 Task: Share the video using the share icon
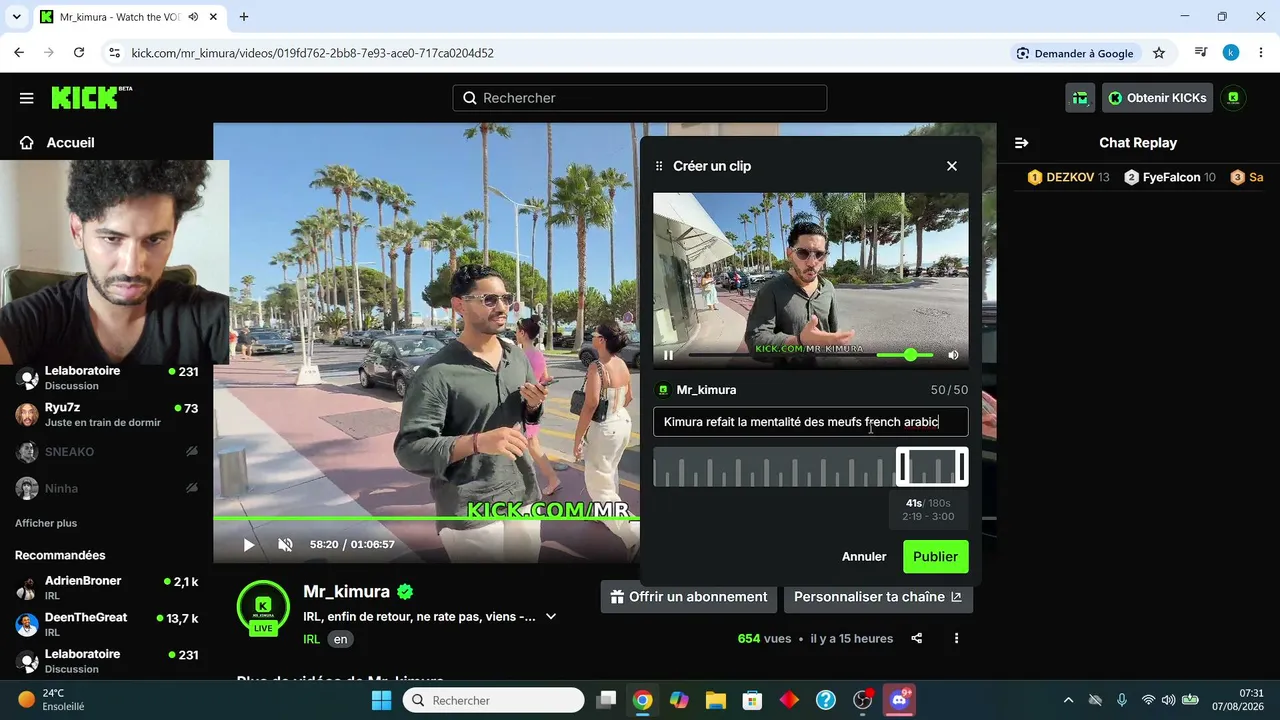tap(917, 639)
